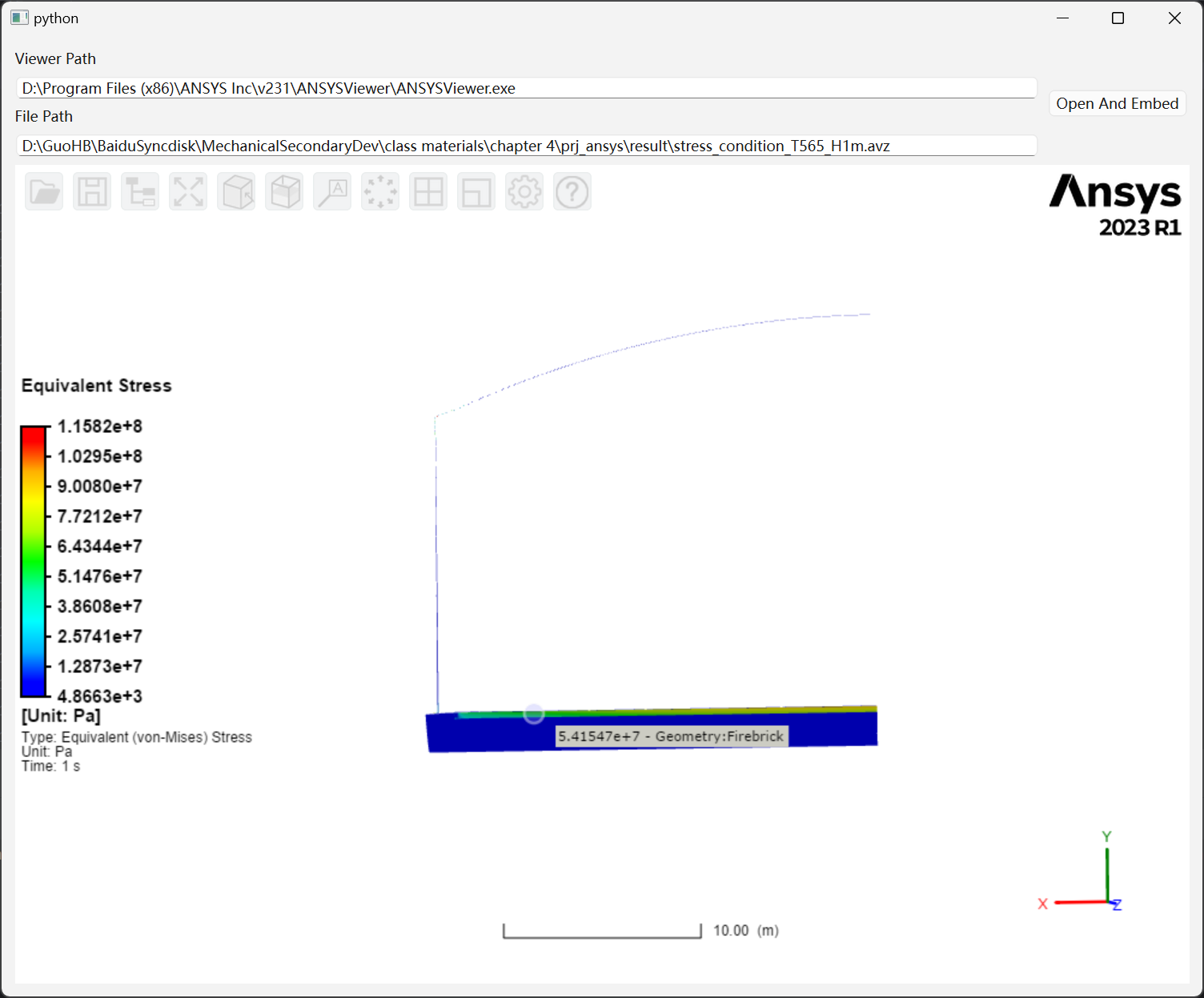
Task: Click the Viewer Path input field
Action: point(526,88)
